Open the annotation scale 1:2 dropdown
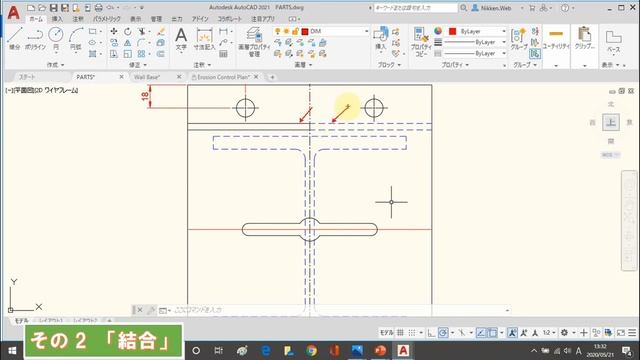The height and width of the screenshot is (360, 640). [x=549, y=333]
